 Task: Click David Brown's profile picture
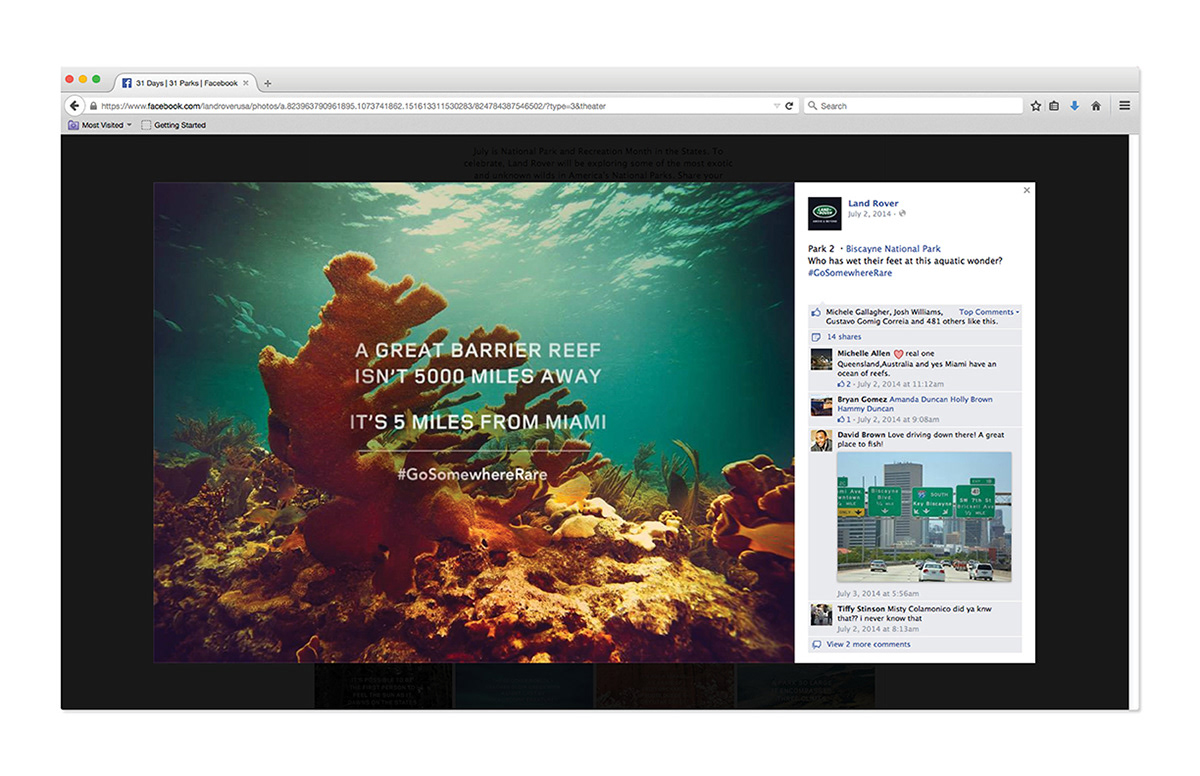click(821, 441)
